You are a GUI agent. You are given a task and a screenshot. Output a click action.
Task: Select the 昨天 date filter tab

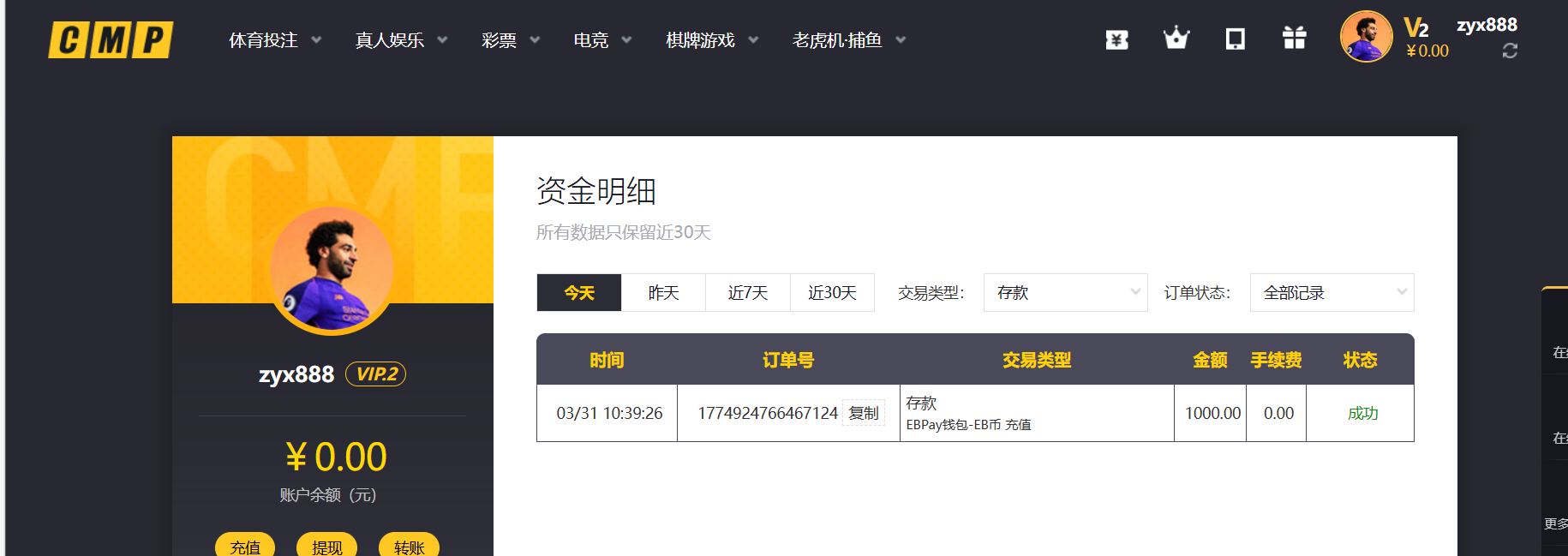pos(663,293)
